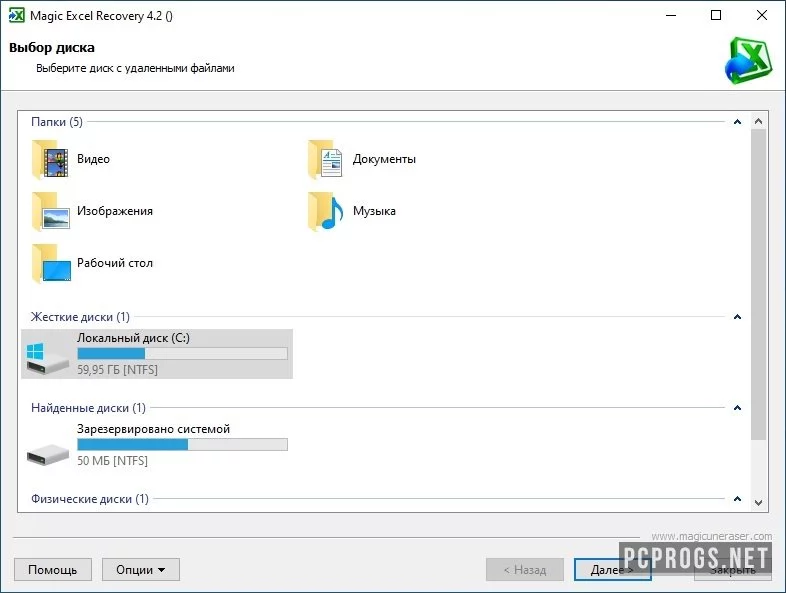786x593 pixels.
Task: Select the Музыка folder icon
Action: pyautogui.click(x=325, y=211)
